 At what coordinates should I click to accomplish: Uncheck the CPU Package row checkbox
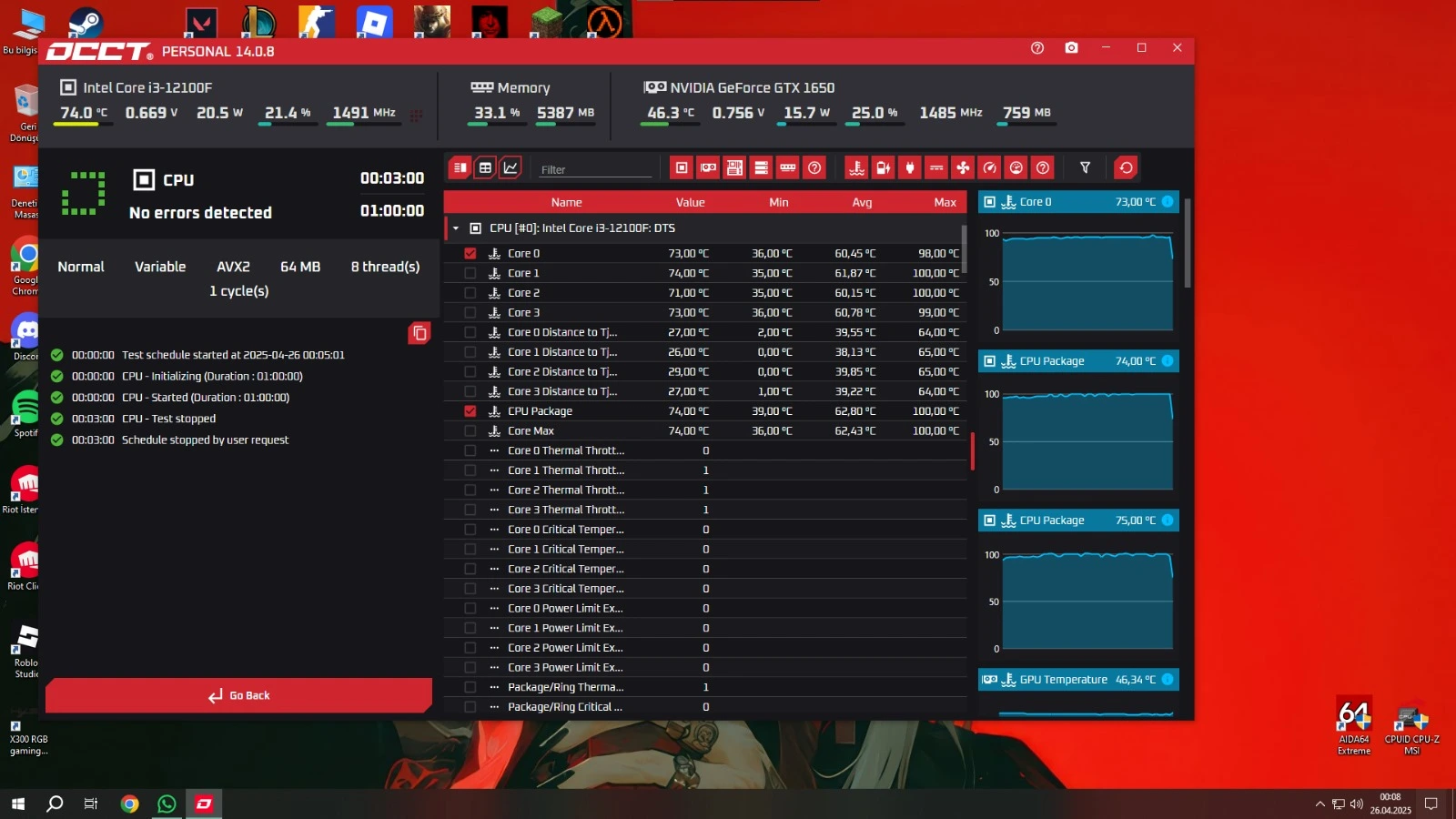click(x=470, y=411)
